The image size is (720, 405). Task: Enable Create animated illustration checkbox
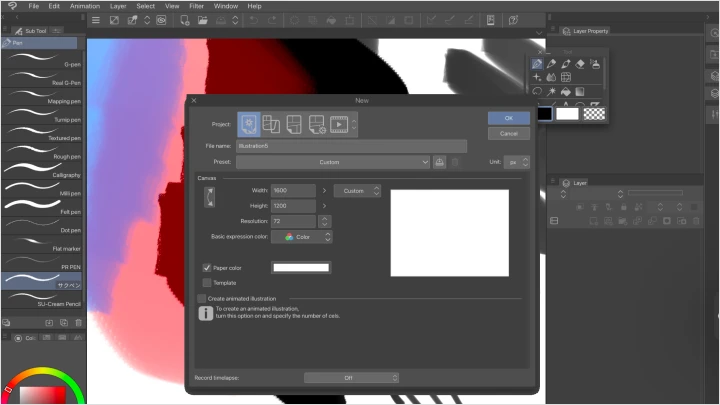tap(201, 298)
